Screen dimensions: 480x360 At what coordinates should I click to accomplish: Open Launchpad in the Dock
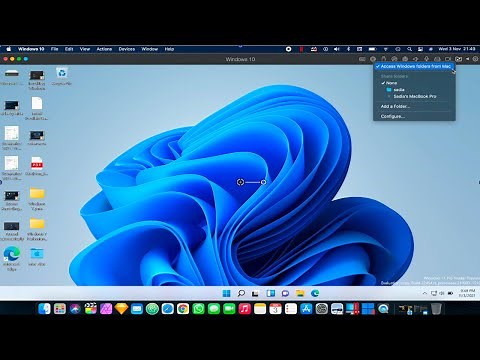coord(60,309)
